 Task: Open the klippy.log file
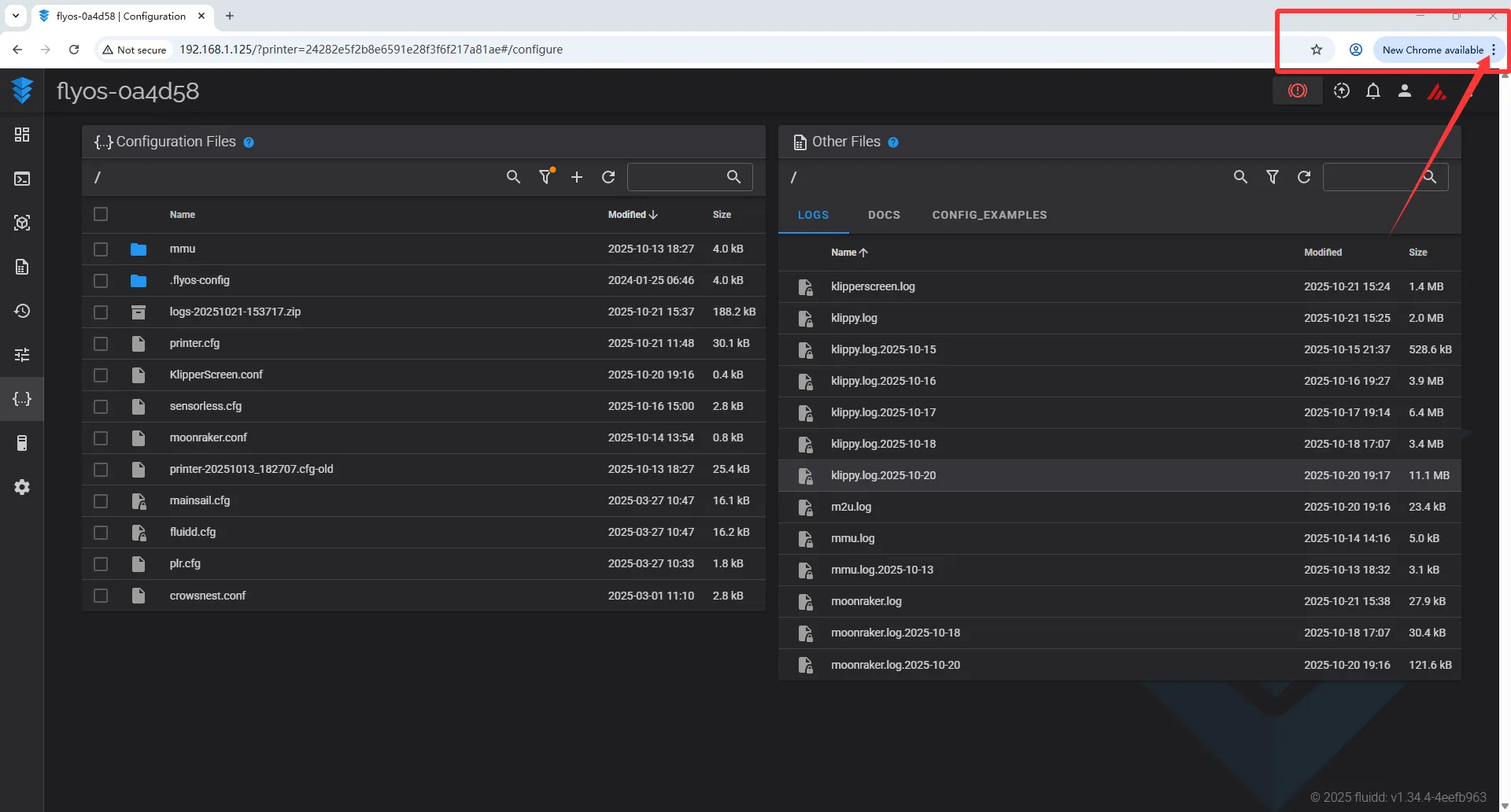854,318
